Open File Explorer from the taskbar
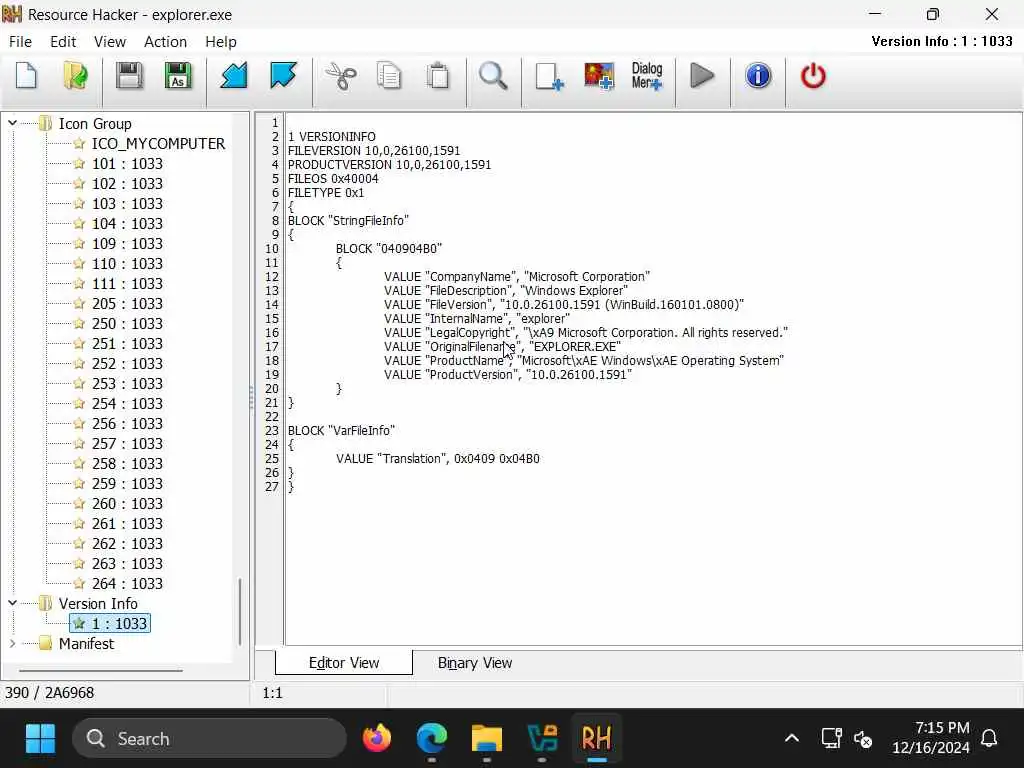 [x=487, y=739]
